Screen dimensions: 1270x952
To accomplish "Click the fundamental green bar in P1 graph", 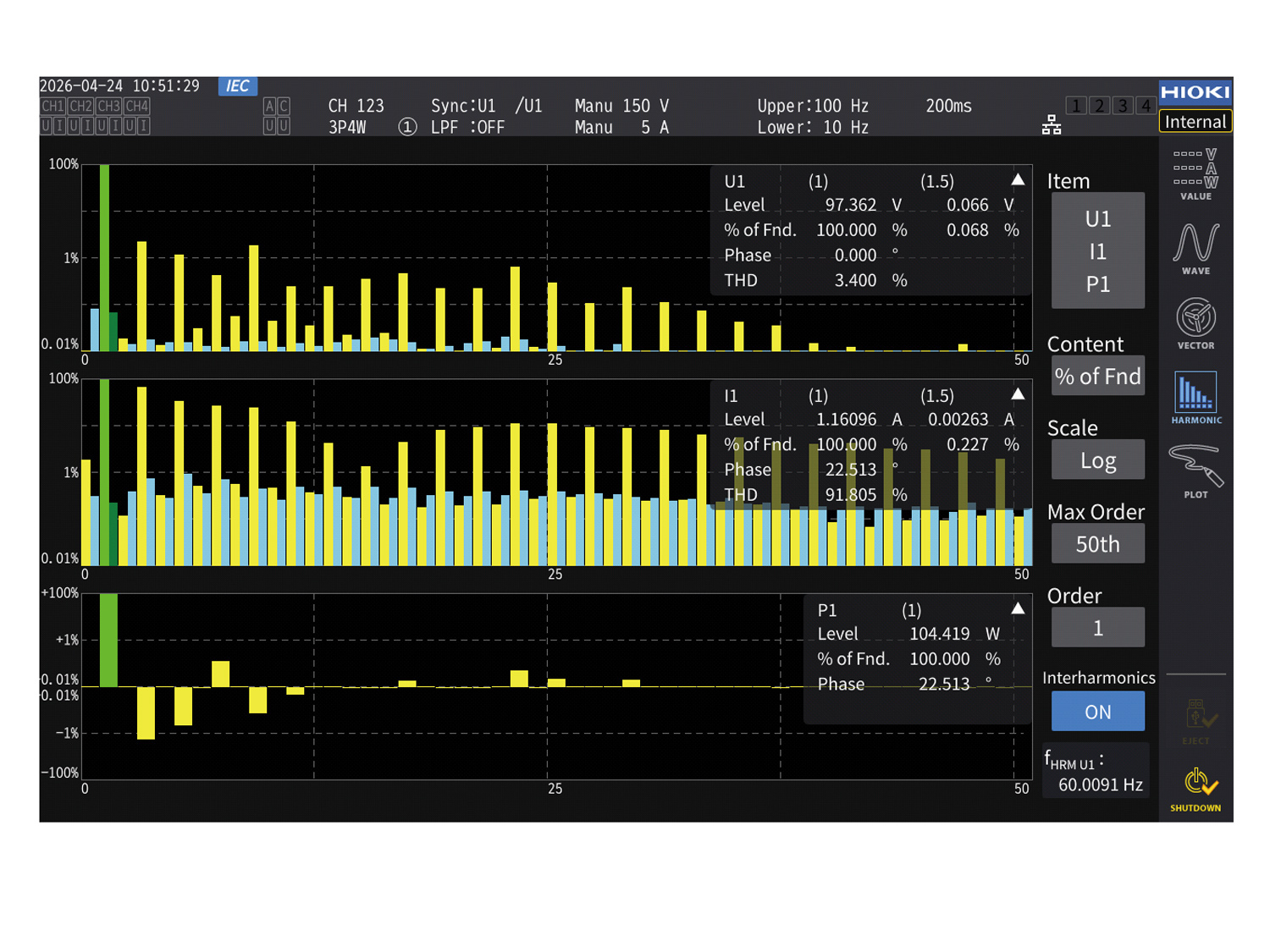I will click(x=108, y=640).
